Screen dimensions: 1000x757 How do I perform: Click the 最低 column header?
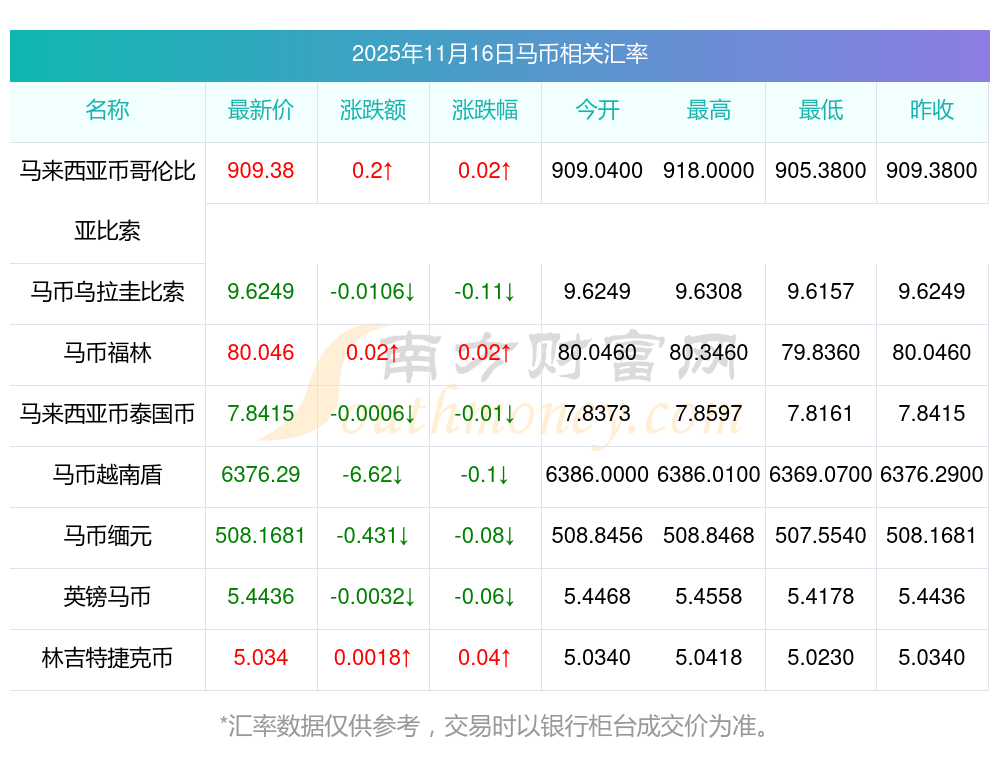[x=821, y=110]
